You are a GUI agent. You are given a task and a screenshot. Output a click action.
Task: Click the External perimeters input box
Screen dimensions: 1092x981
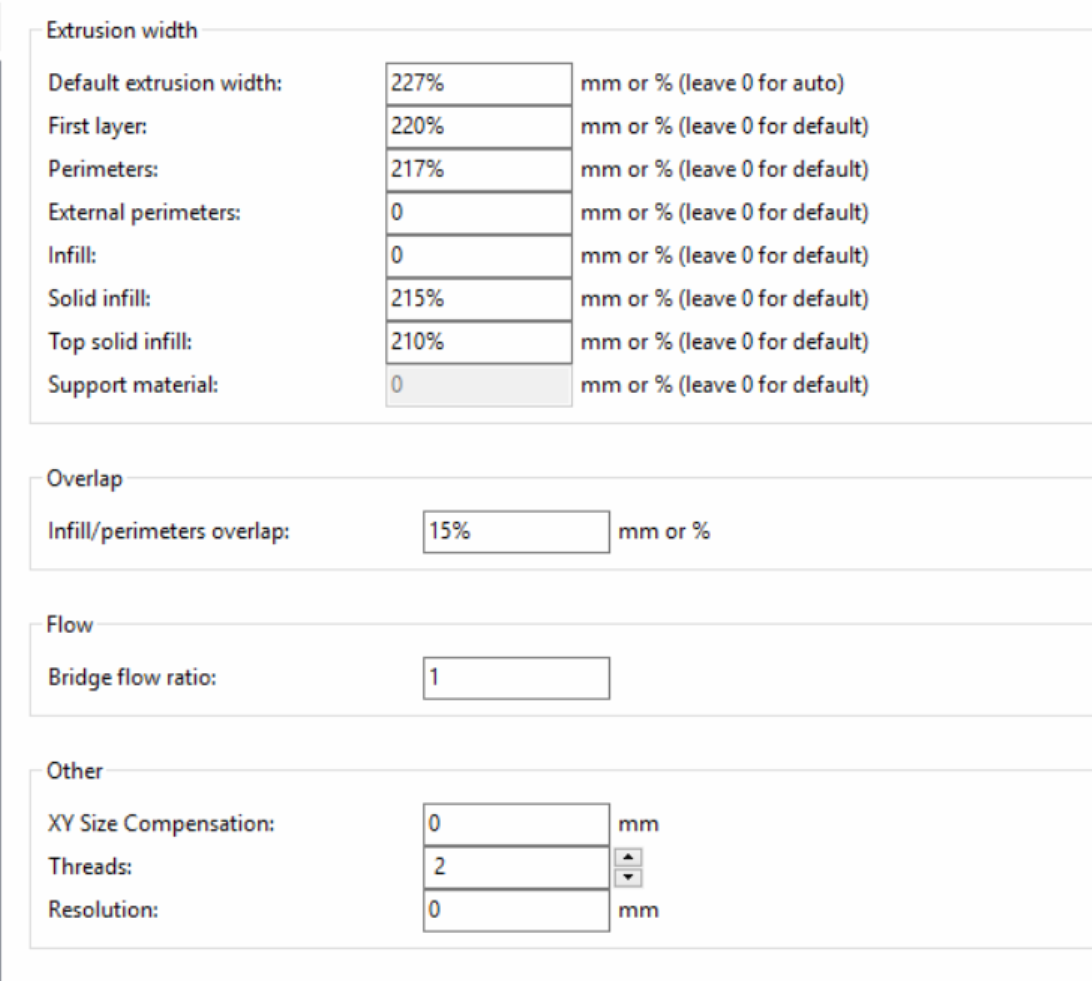477,213
